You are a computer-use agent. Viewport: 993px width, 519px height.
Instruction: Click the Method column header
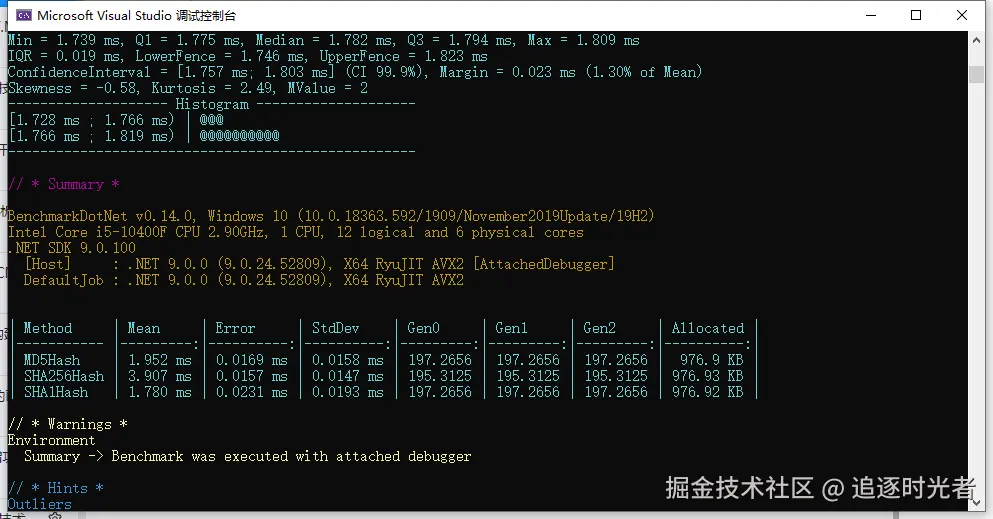tap(48, 328)
